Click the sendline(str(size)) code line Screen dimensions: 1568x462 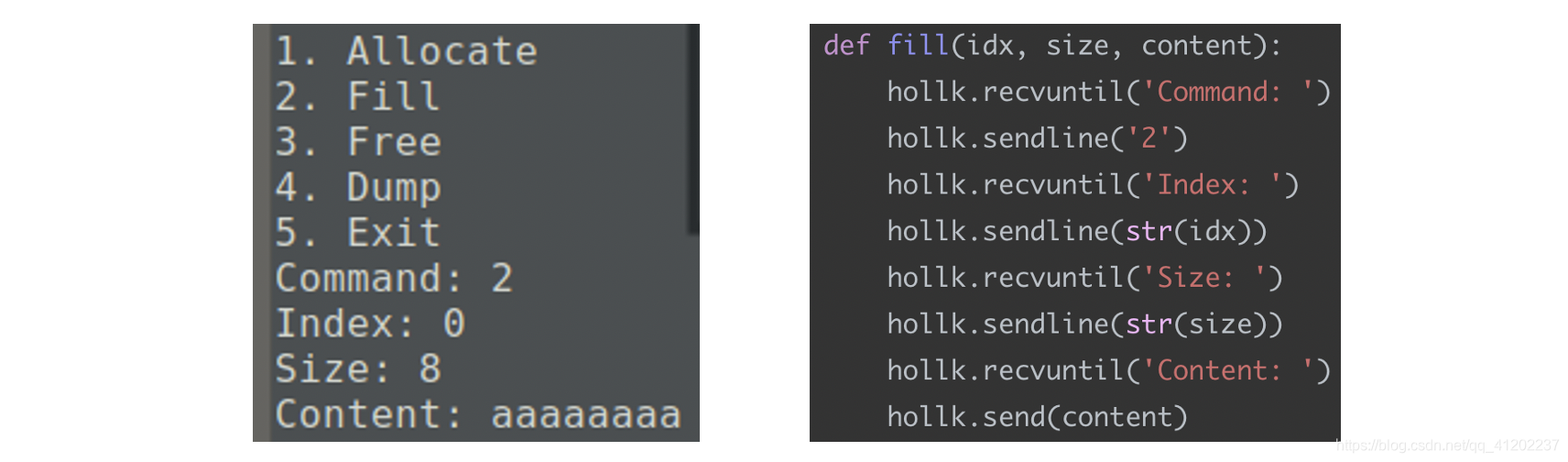1084,324
